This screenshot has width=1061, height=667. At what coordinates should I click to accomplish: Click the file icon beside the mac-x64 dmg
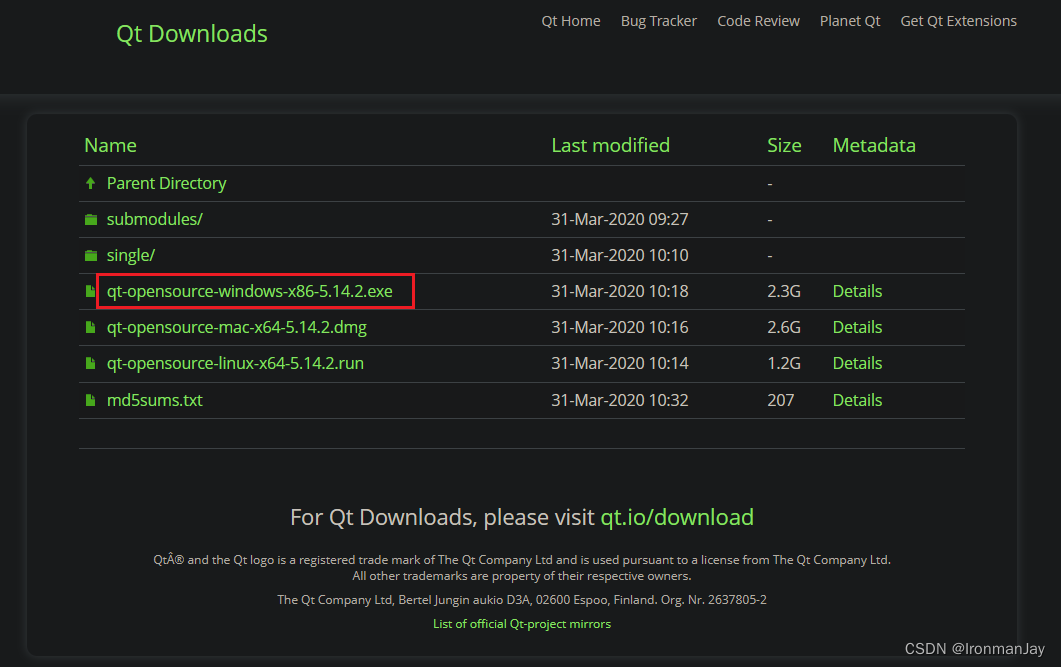coord(91,327)
